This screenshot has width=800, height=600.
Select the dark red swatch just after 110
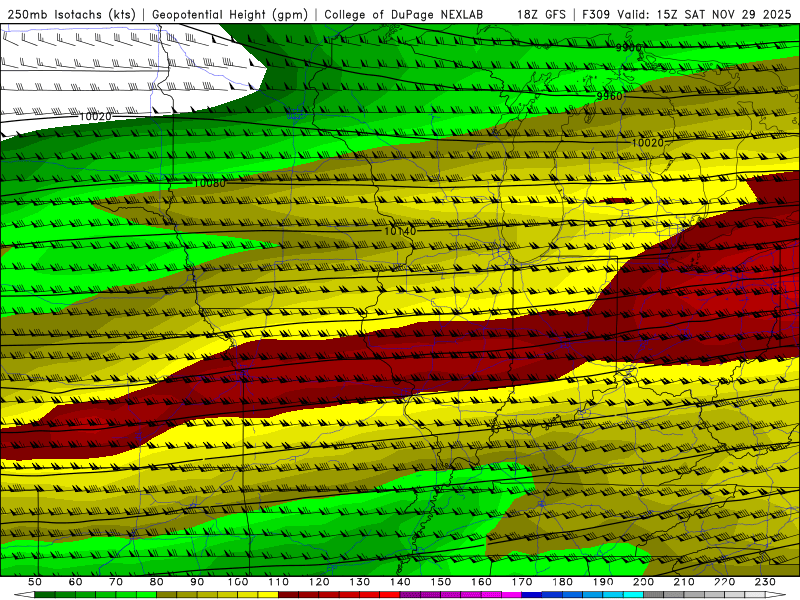[x=289, y=595]
